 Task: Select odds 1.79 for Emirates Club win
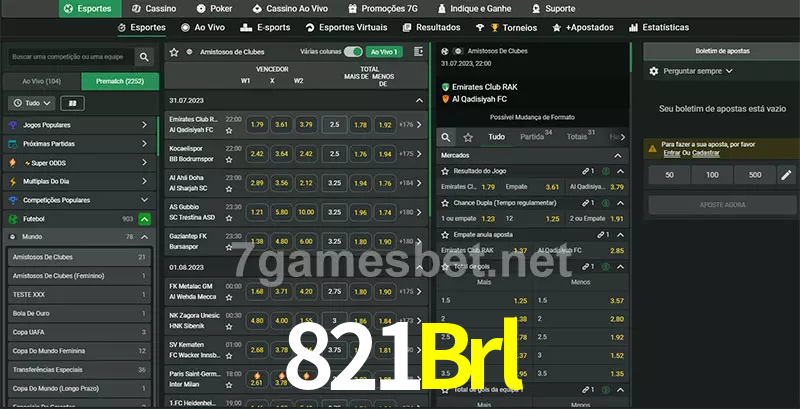pos(257,125)
